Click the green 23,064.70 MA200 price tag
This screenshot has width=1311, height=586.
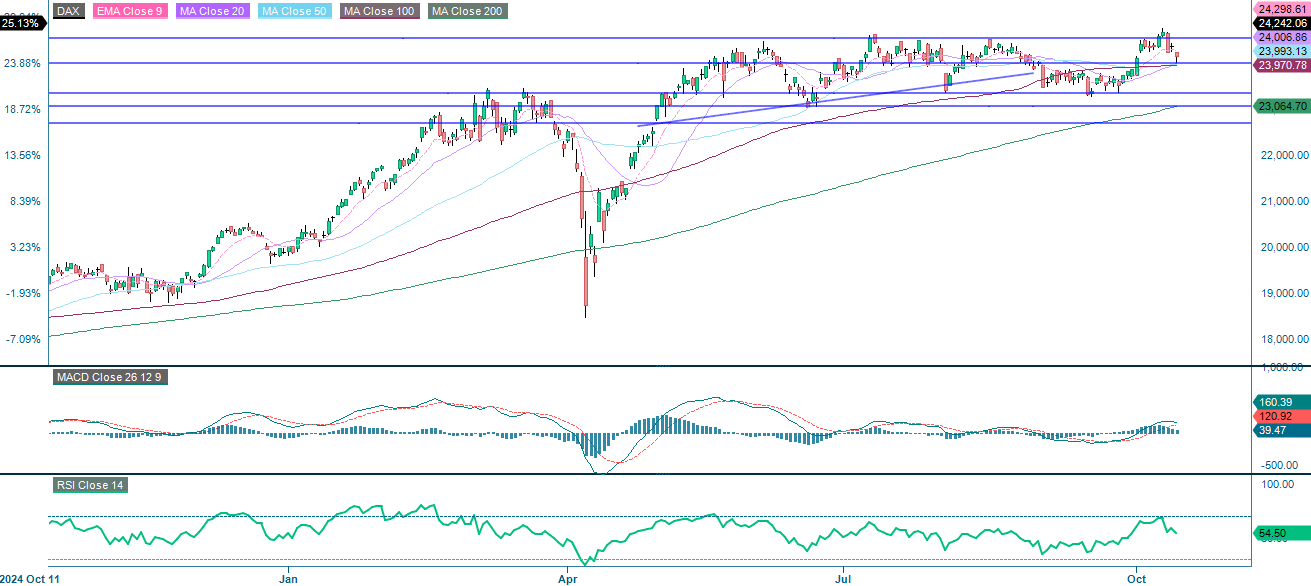1283,105
